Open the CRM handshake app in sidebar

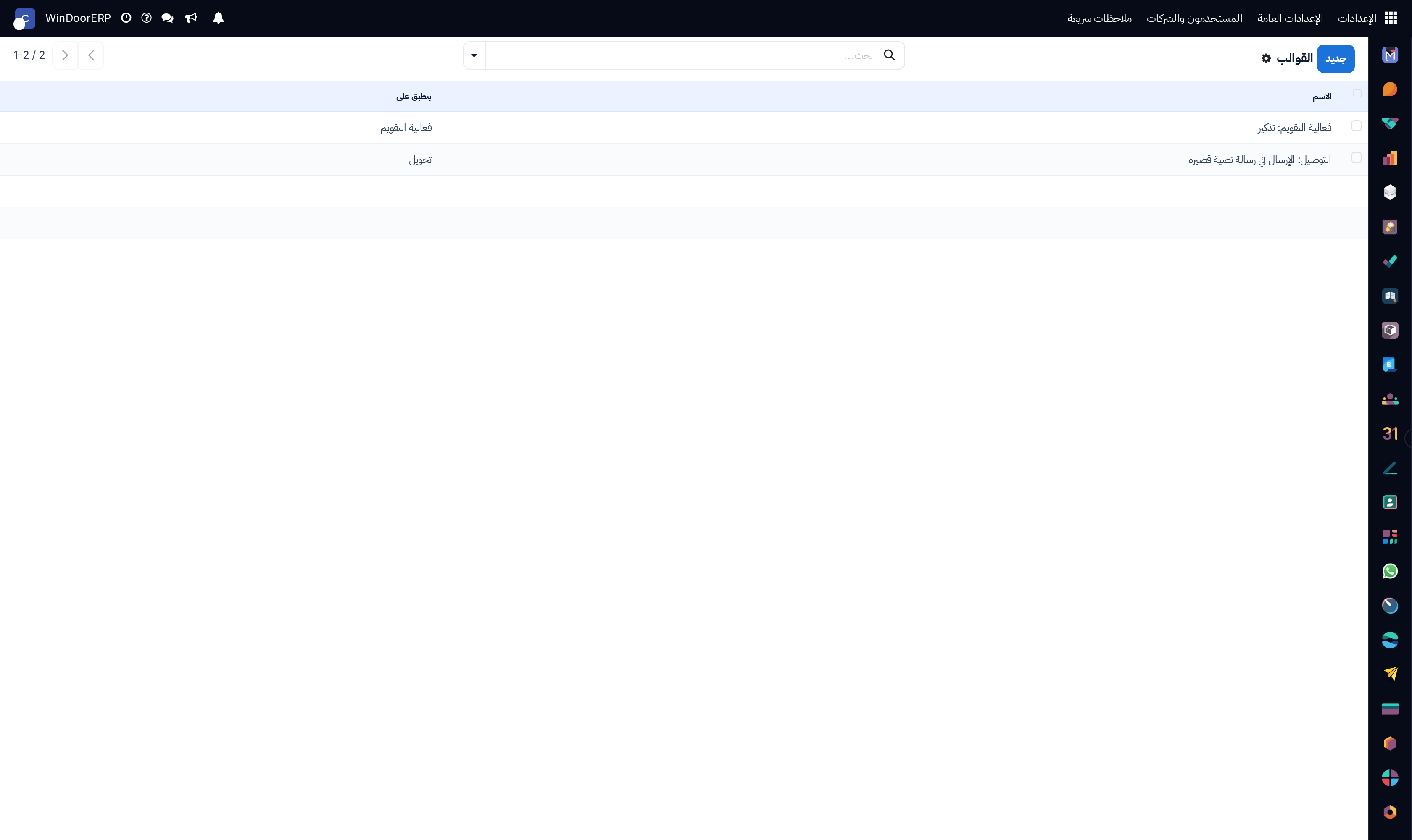1390,123
